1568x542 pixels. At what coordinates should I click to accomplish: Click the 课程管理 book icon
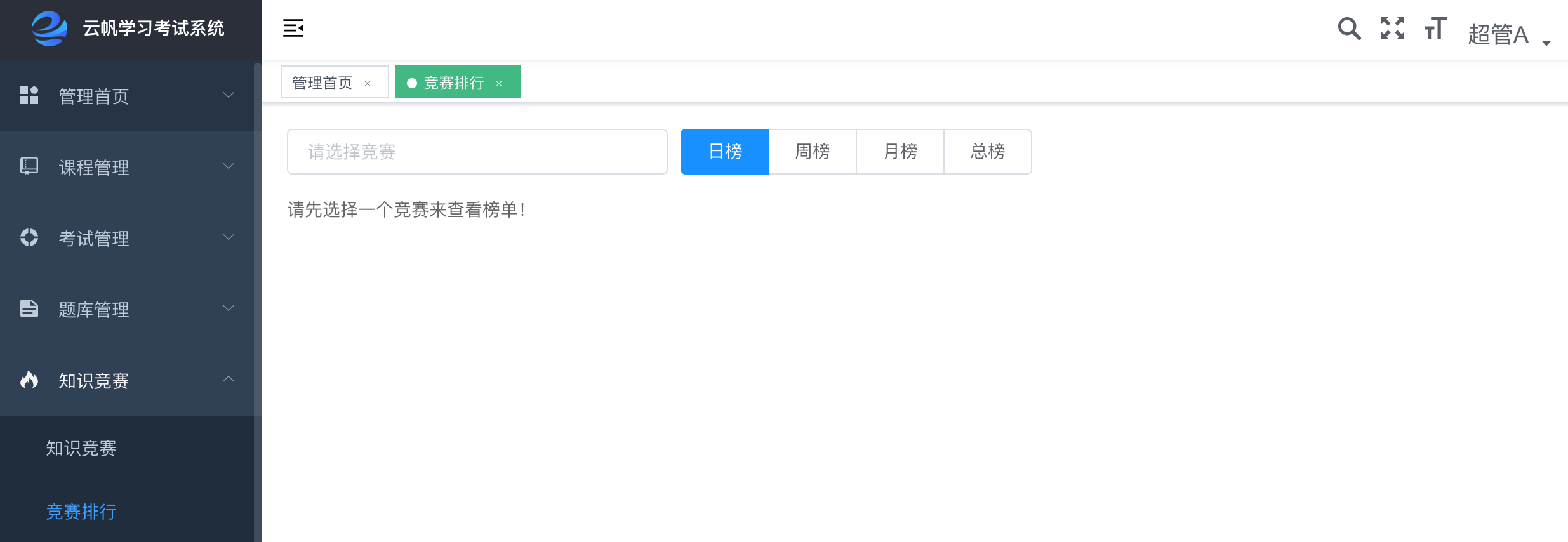coord(29,166)
